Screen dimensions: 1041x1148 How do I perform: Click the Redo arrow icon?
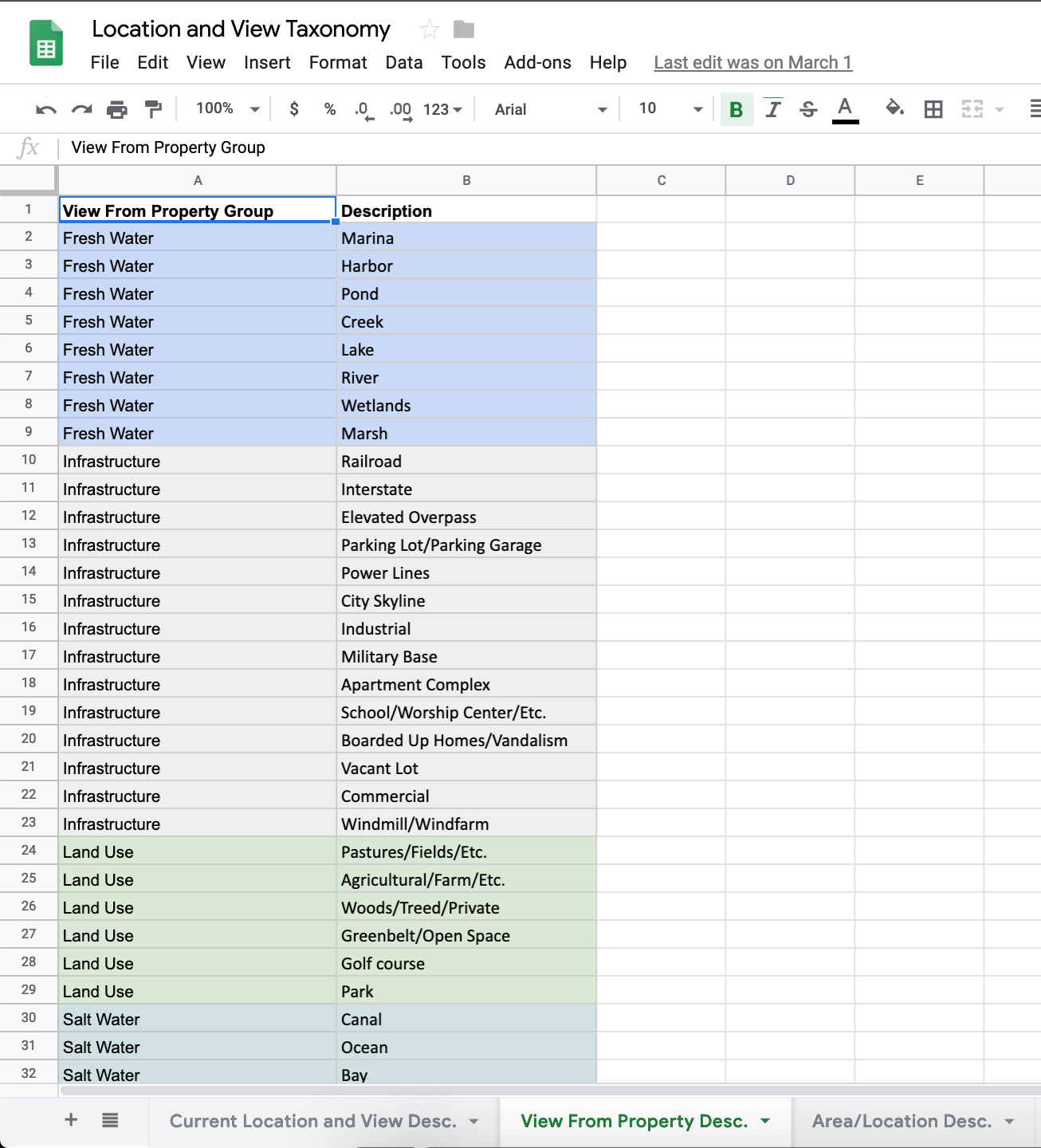[x=81, y=109]
